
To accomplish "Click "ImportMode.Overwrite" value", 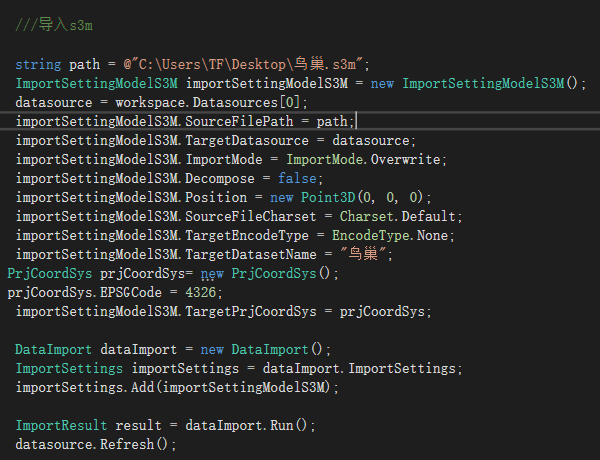I will point(363,159).
